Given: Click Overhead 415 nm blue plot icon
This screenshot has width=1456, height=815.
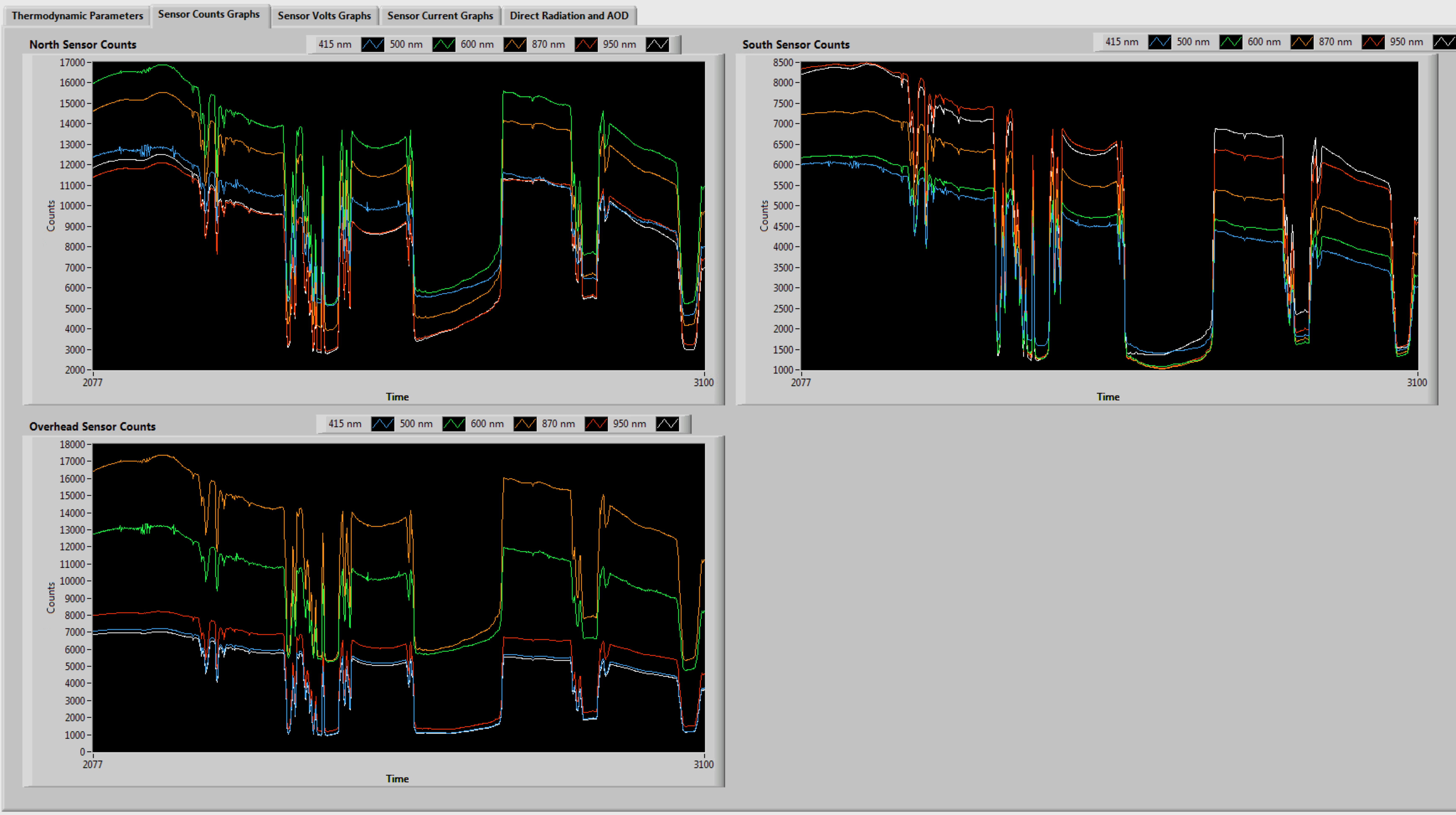Looking at the screenshot, I should (x=383, y=424).
